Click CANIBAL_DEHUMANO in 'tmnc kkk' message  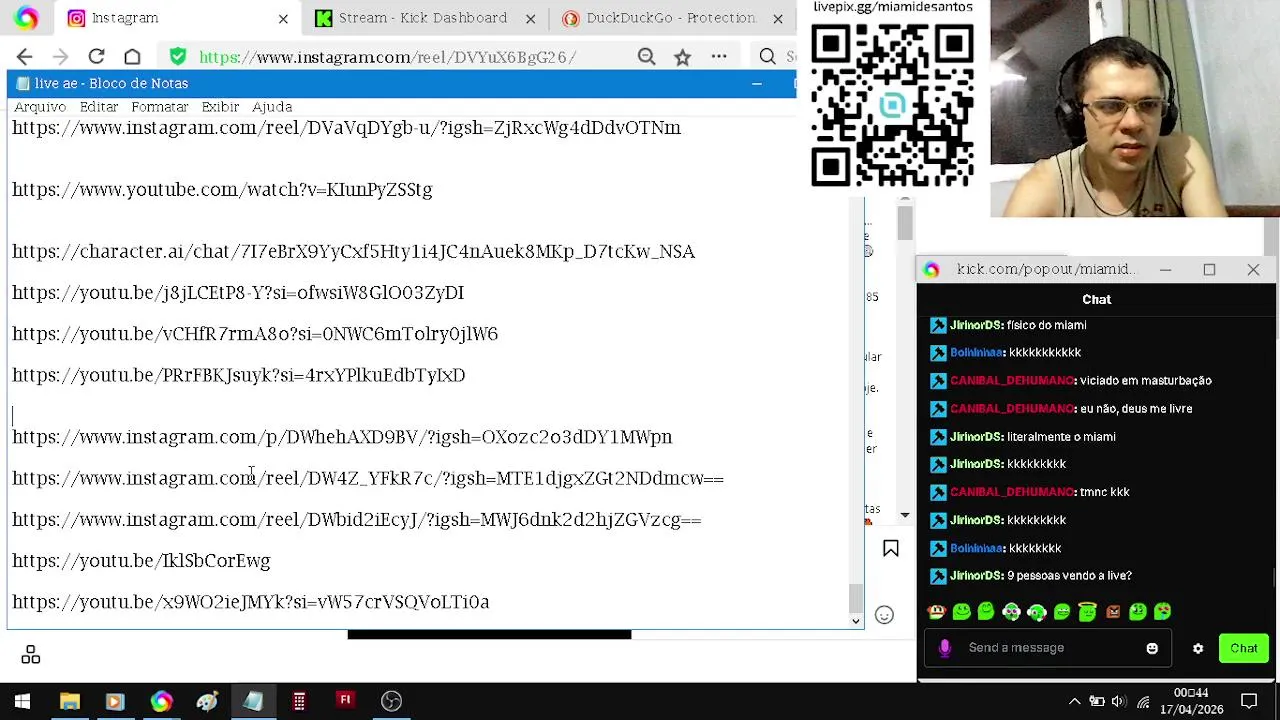point(1012,492)
